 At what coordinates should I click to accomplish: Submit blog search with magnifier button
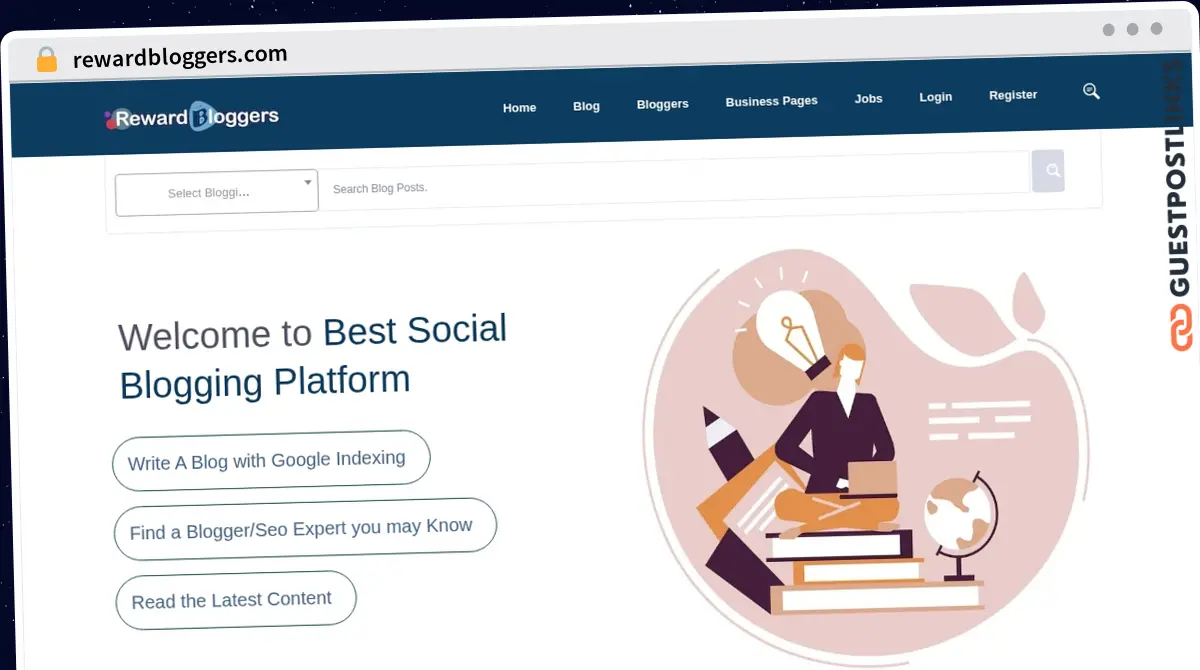1048,171
